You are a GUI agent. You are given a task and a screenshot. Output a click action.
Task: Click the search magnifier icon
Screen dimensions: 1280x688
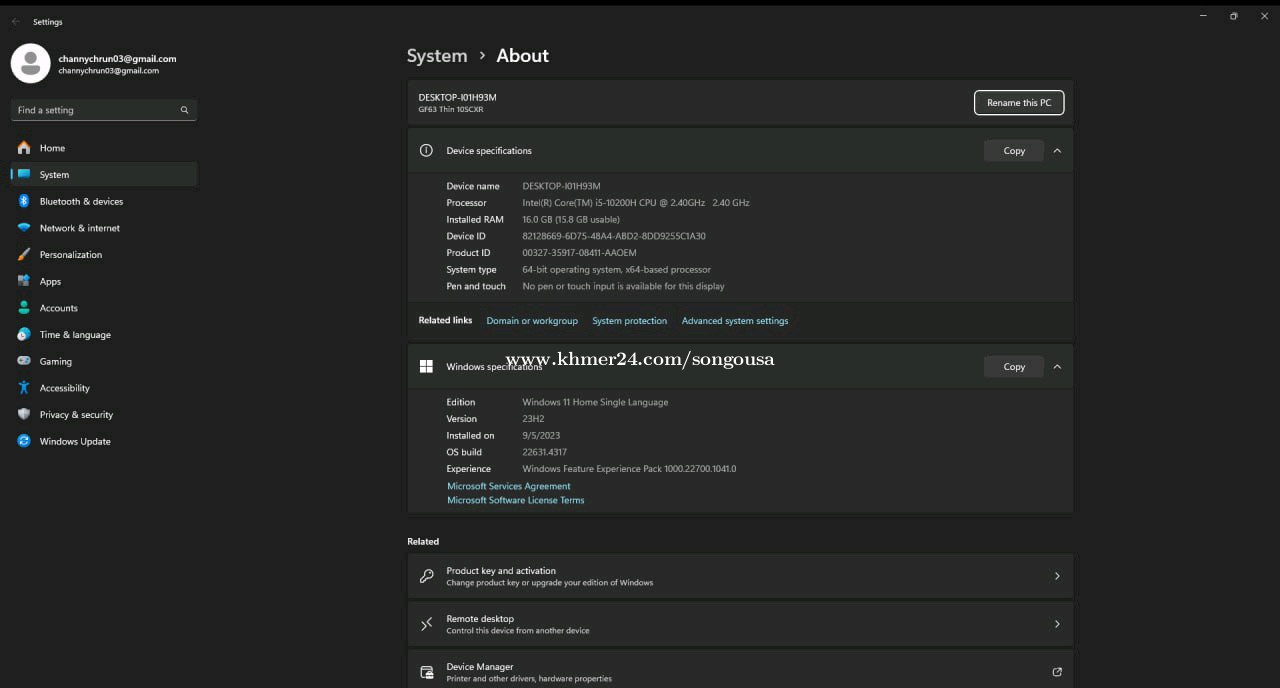(x=184, y=110)
